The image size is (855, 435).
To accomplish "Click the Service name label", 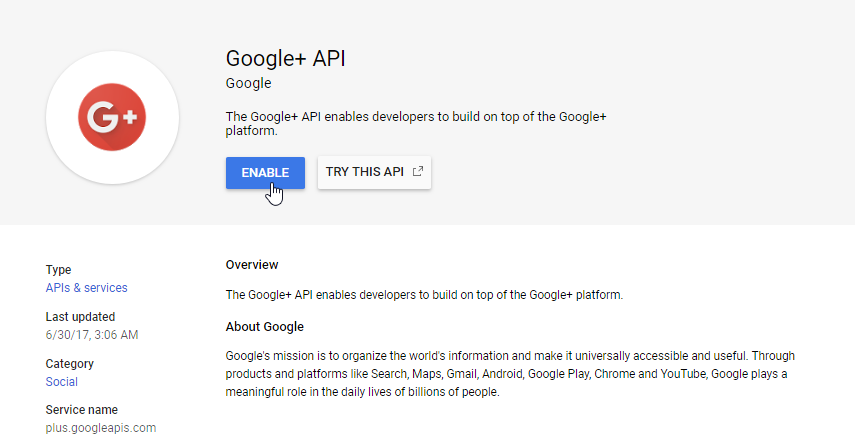I will tap(82, 410).
